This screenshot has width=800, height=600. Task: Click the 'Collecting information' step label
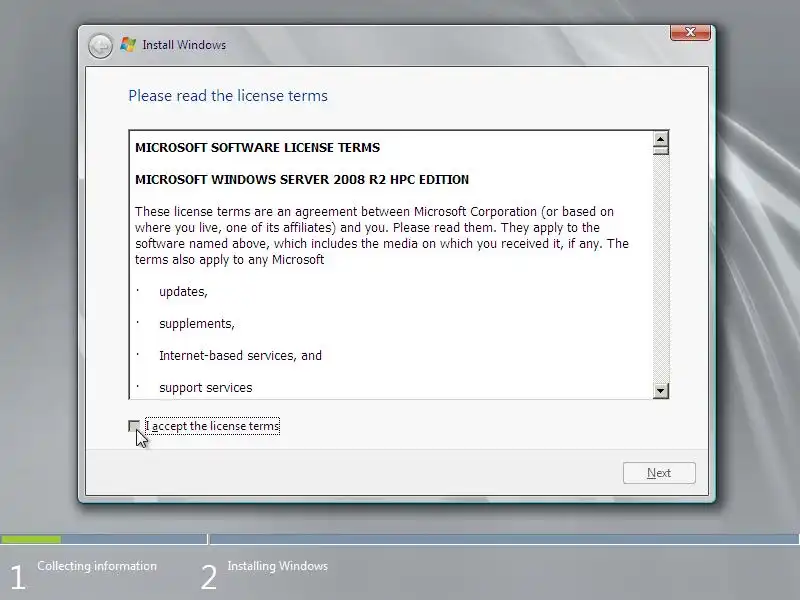97,566
